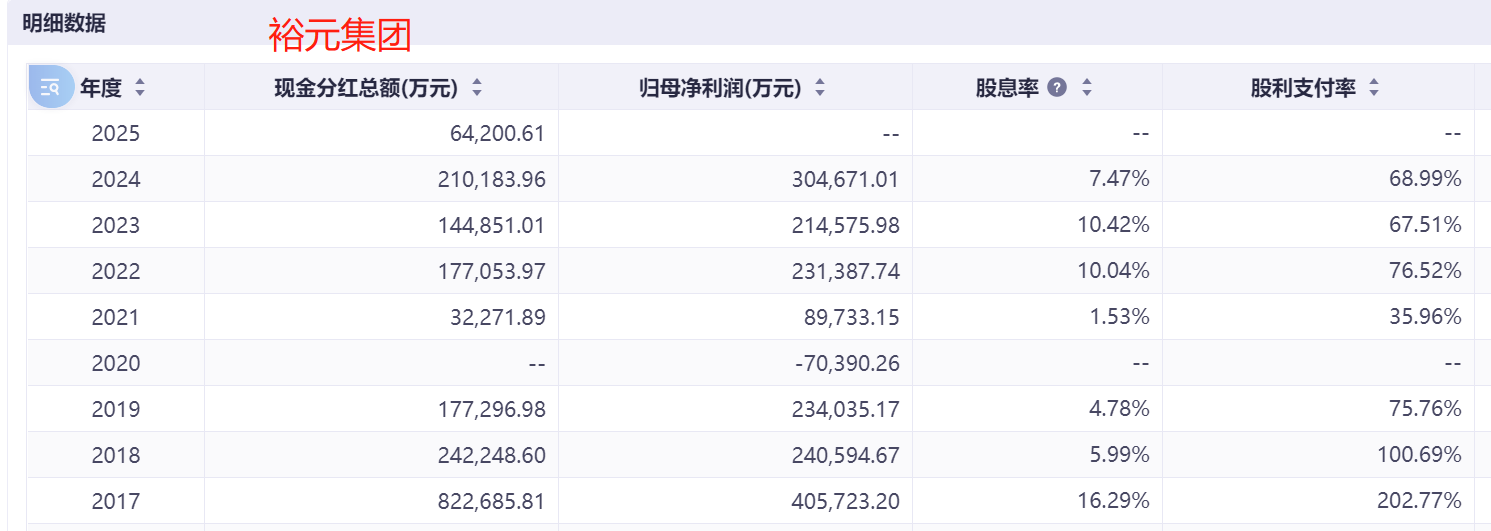
Task: Click the 2022 year row cell
Action: click(116, 271)
